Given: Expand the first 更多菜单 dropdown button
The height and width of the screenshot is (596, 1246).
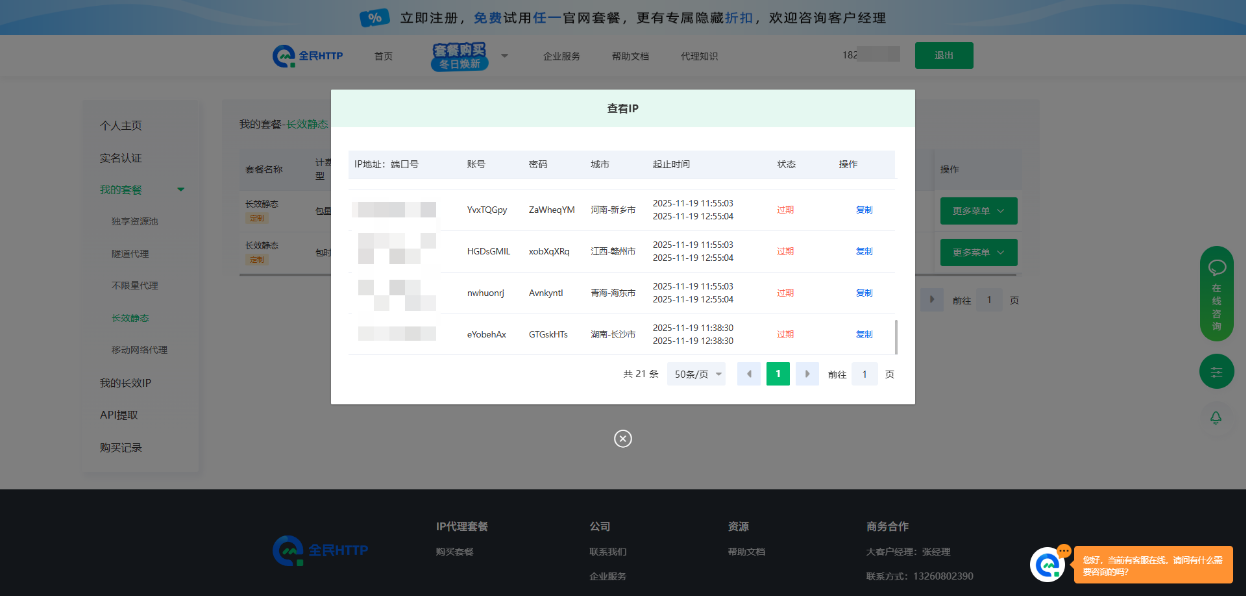Looking at the screenshot, I should (x=978, y=211).
